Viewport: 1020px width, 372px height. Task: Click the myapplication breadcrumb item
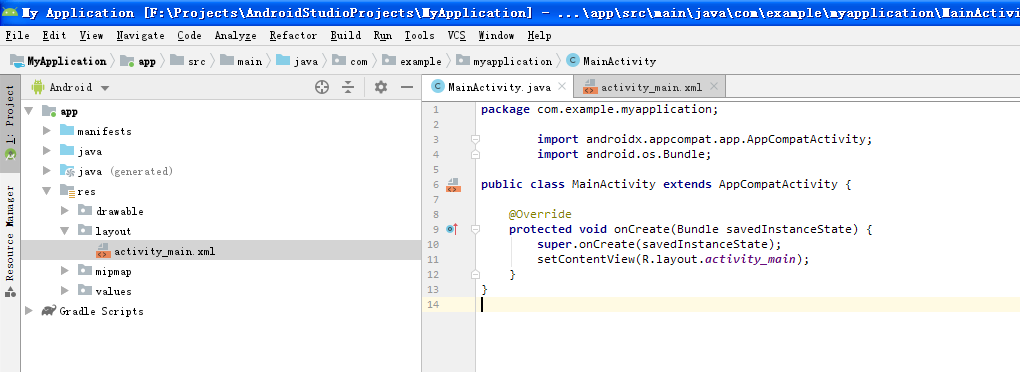coord(504,61)
